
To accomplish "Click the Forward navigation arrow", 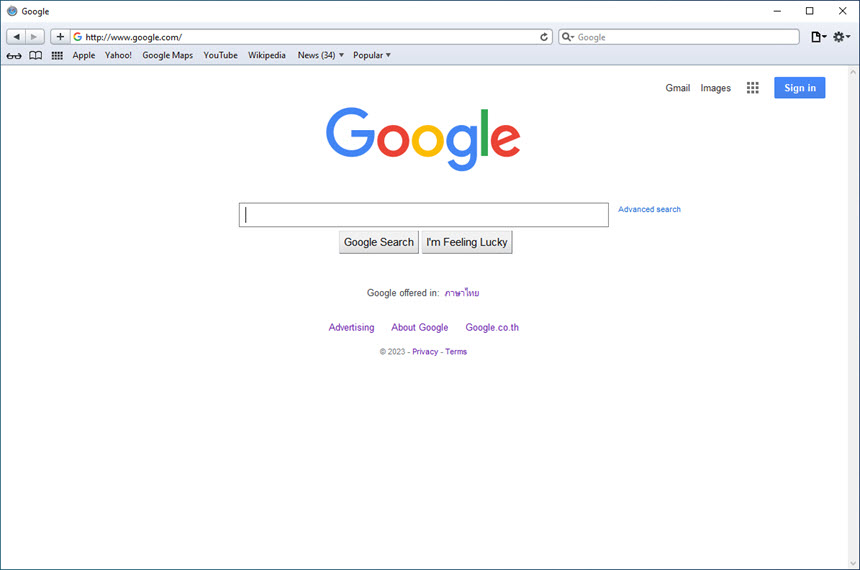I will click(35, 37).
